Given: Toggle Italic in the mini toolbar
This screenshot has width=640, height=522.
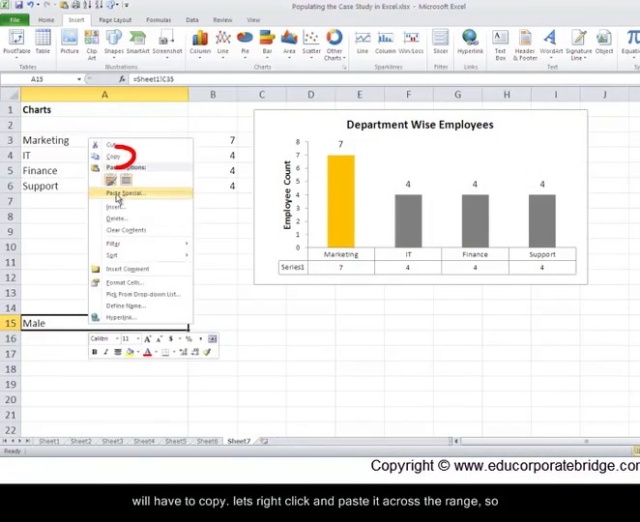Looking at the screenshot, I should [106, 352].
